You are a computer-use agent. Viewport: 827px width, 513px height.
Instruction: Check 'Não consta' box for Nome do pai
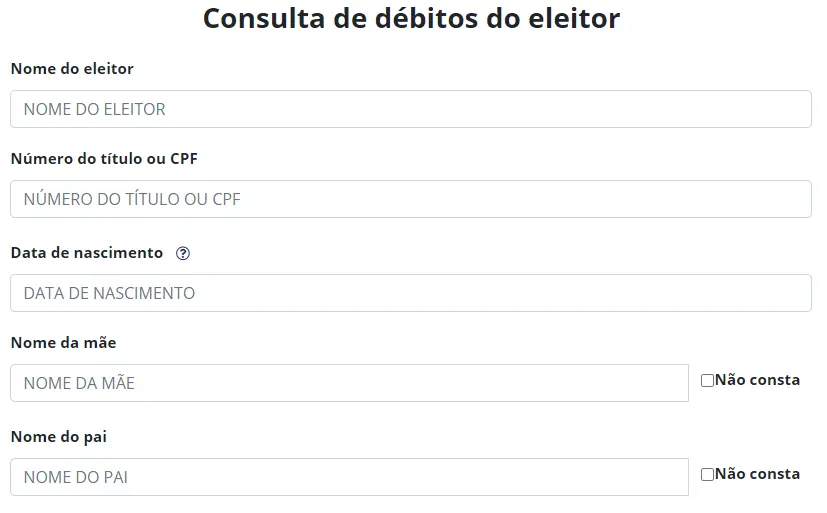click(707, 474)
